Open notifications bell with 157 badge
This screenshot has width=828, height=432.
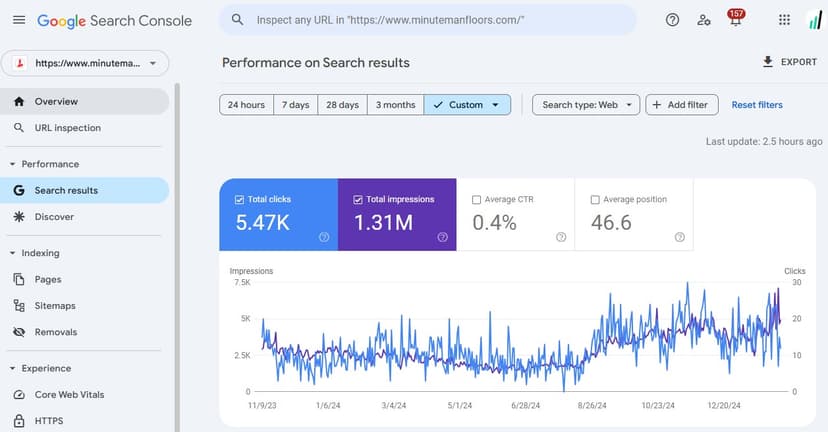pyautogui.click(x=736, y=20)
